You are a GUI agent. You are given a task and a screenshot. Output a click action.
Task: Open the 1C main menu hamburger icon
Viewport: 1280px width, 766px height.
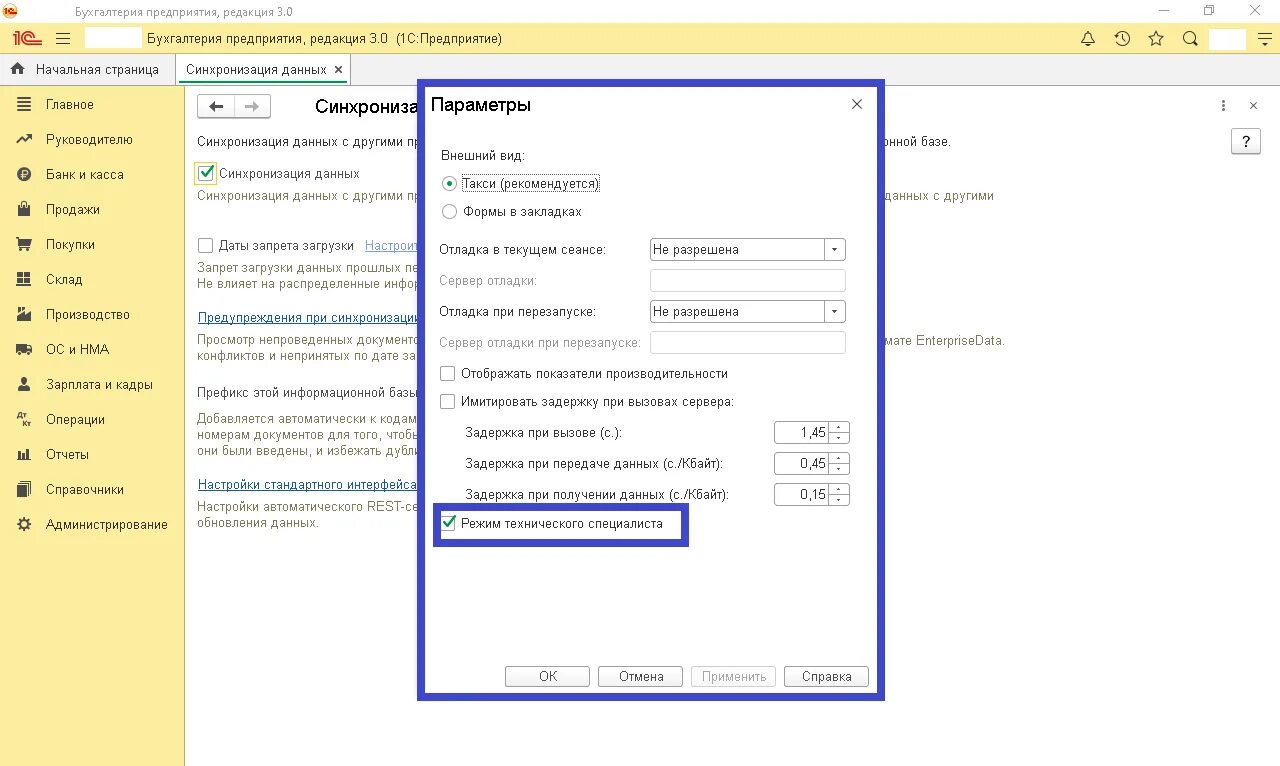coord(63,39)
